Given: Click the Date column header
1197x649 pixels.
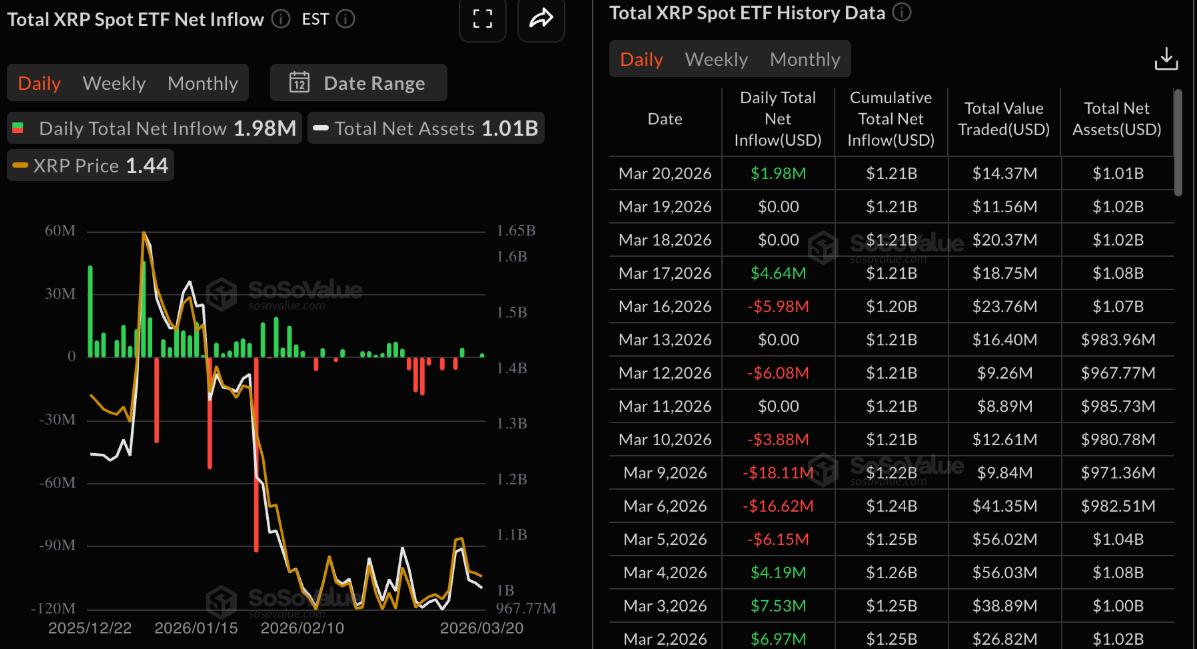Looking at the screenshot, I should click(664, 118).
